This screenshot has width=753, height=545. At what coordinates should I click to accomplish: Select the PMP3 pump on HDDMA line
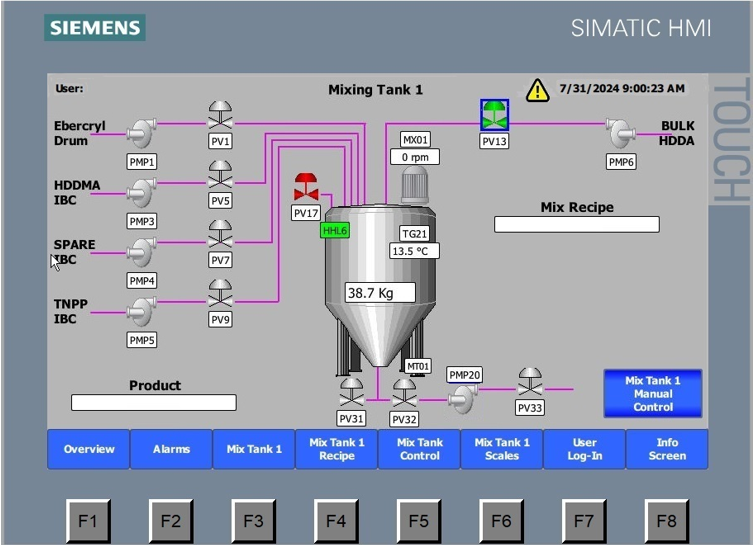click(141, 191)
